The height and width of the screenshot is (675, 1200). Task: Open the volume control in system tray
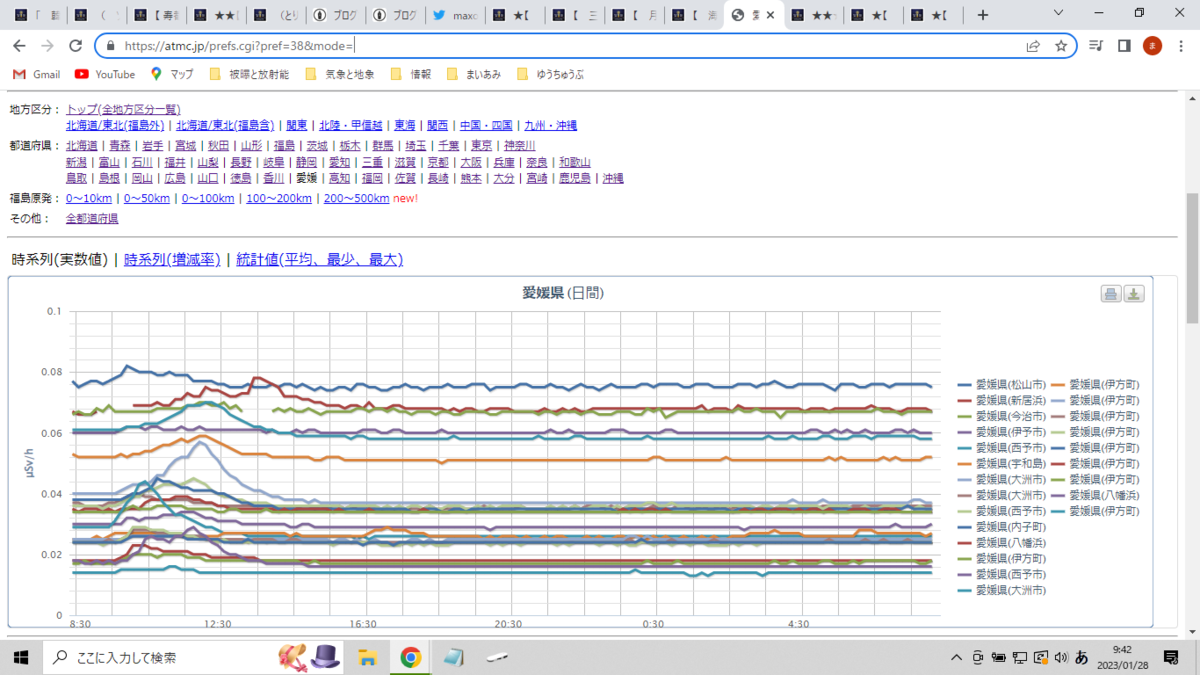(1059, 657)
